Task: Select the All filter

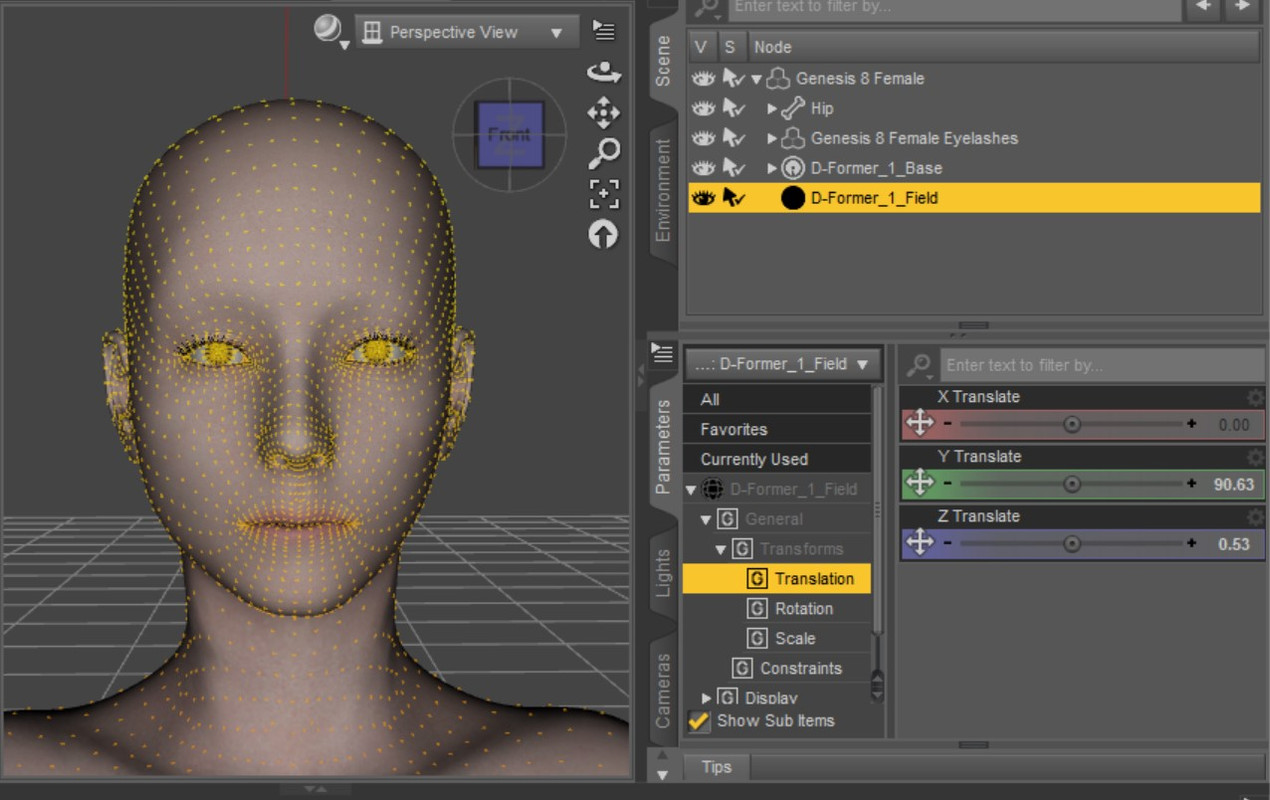Action: [x=777, y=399]
